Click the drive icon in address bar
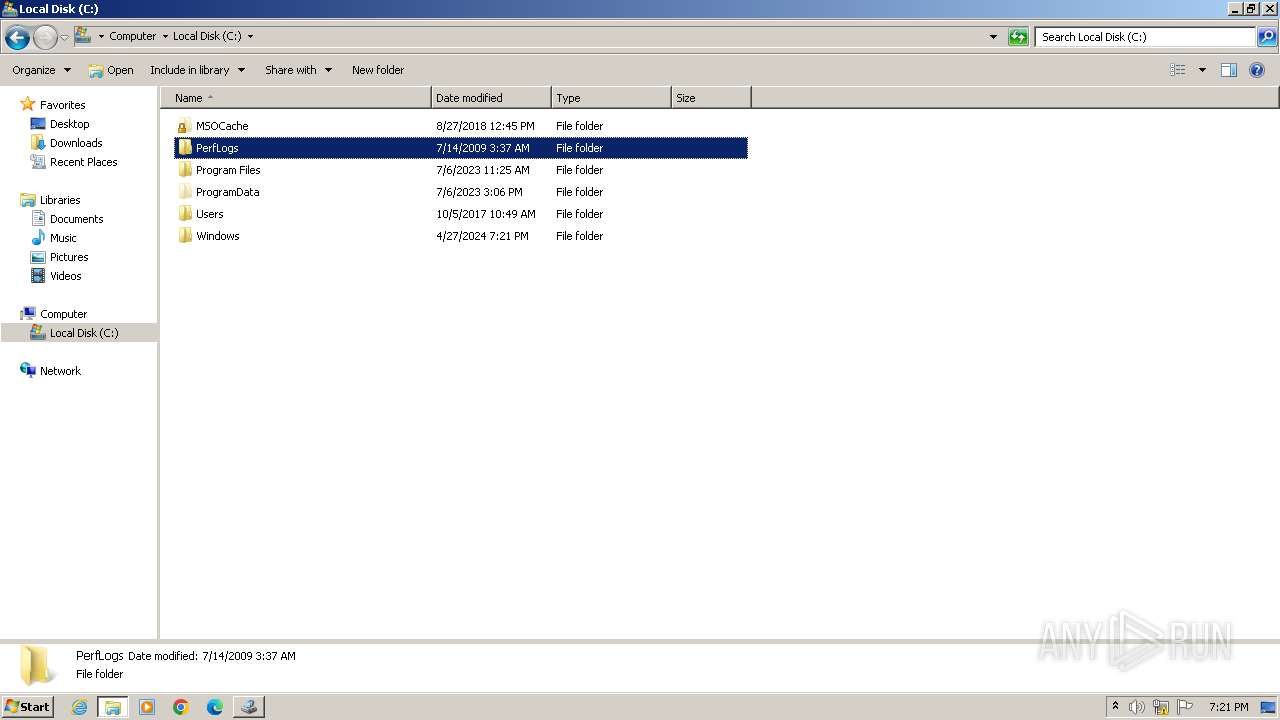The image size is (1280, 720). point(83,36)
